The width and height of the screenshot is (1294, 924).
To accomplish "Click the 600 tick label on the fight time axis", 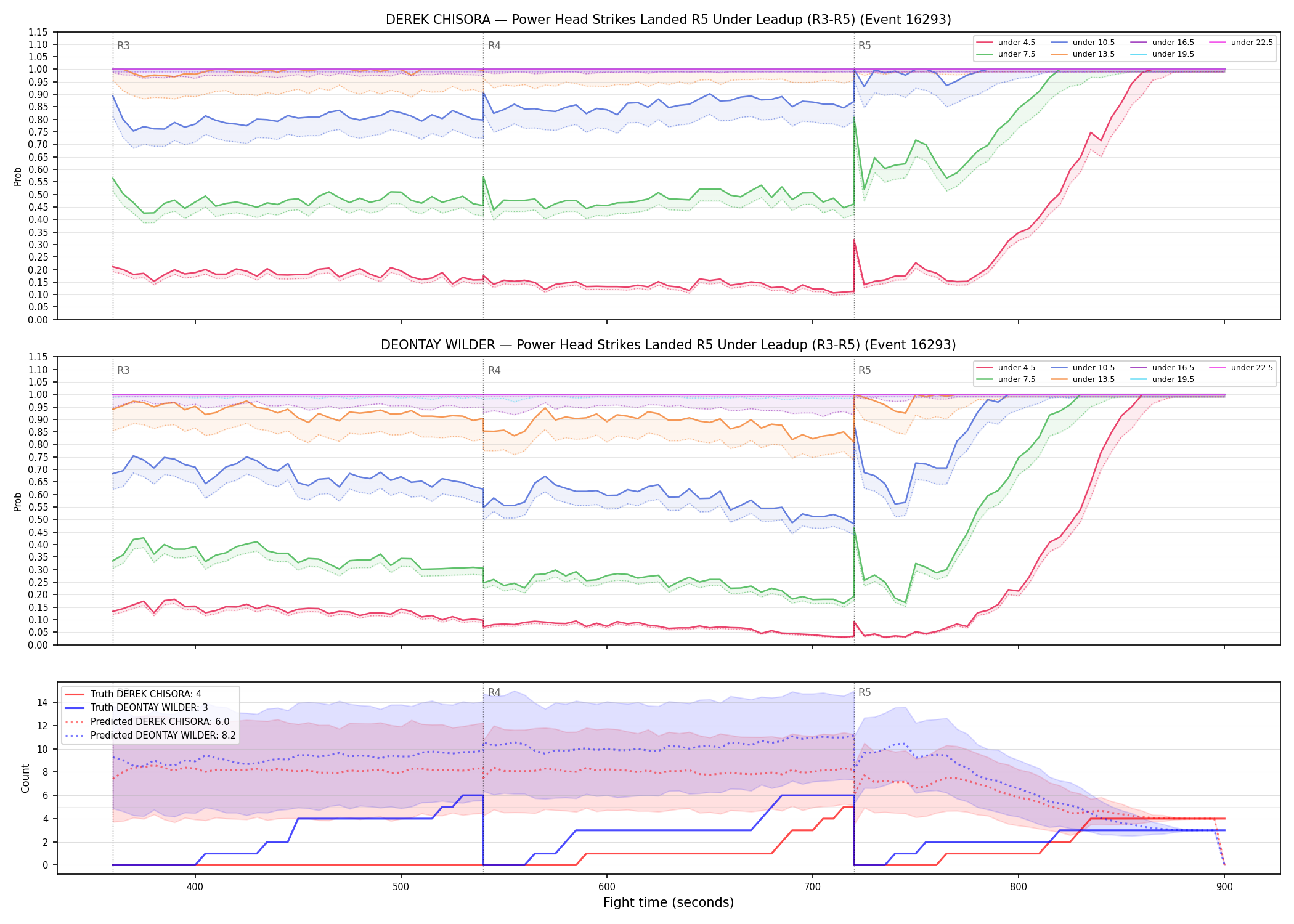I will (x=607, y=886).
